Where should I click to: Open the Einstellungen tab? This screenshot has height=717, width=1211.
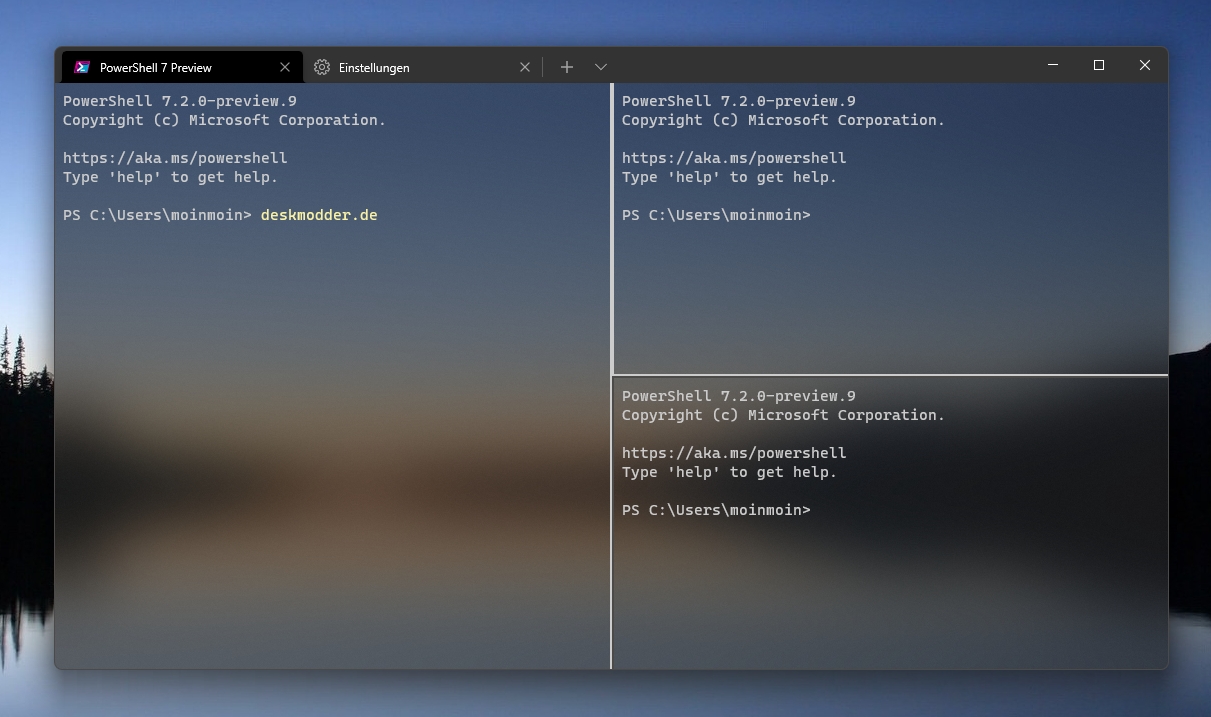click(x=422, y=67)
